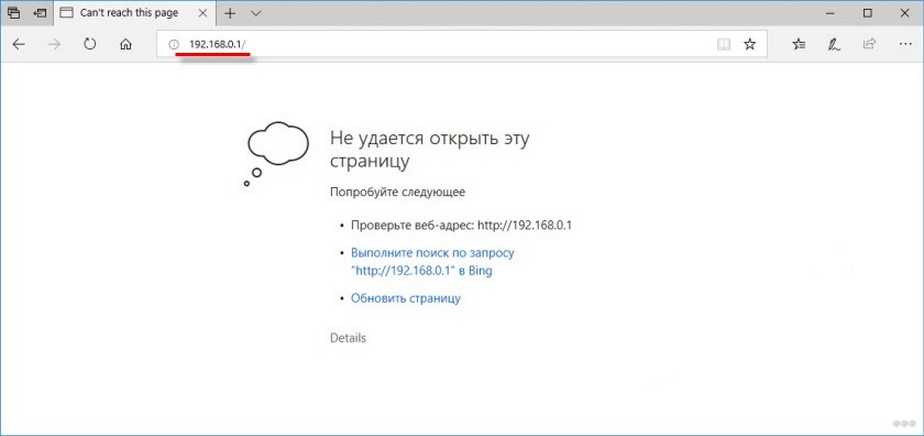Share this page
Viewport: 924px width, 436px height.
pyautogui.click(x=869, y=44)
